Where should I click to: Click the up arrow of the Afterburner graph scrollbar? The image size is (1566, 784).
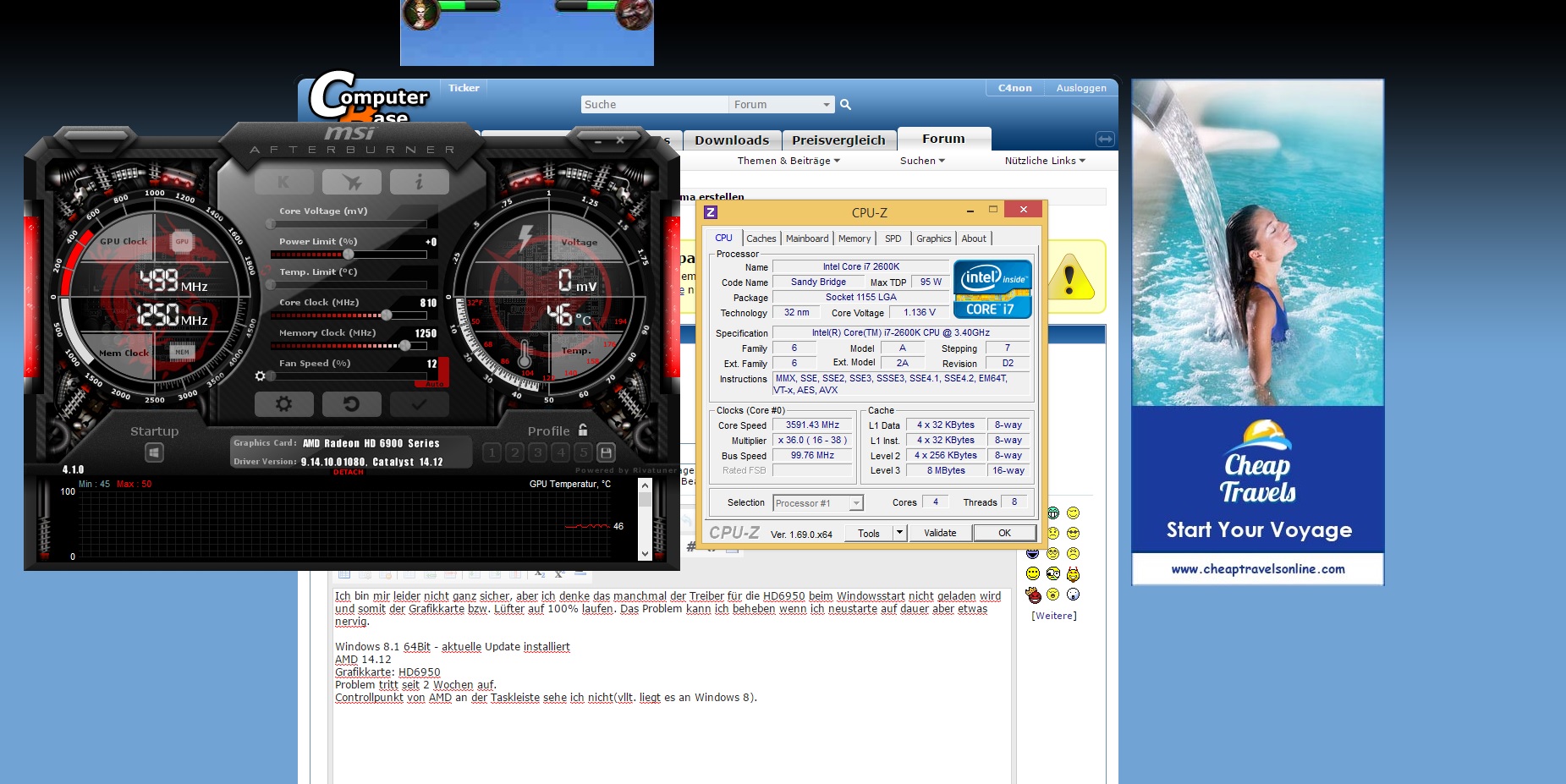point(645,485)
